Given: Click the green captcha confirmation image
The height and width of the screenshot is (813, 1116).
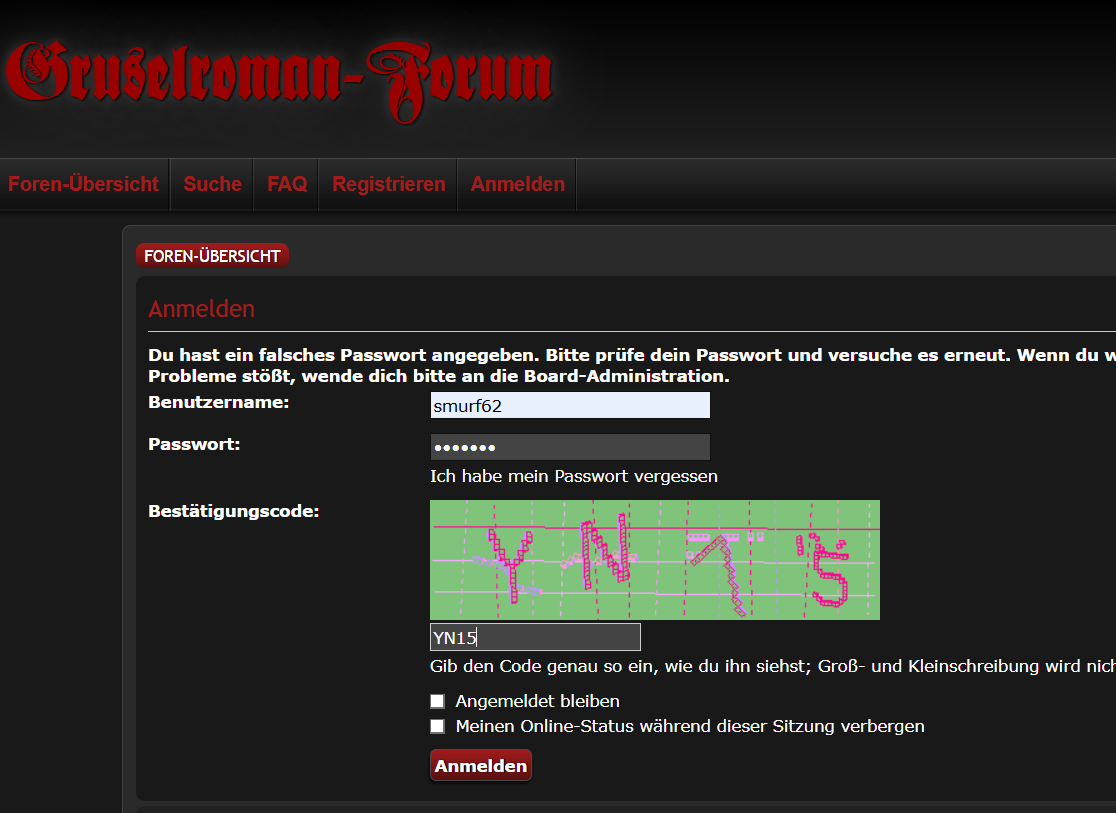Looking at the screenshot, I should point(654,559).
